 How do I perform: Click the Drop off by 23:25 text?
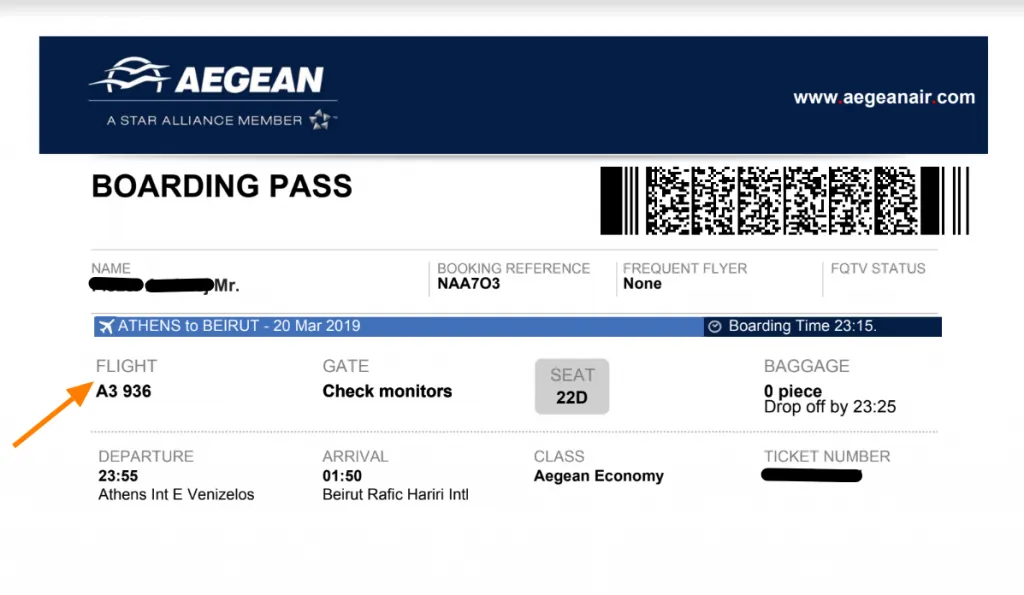pos(830,407)
